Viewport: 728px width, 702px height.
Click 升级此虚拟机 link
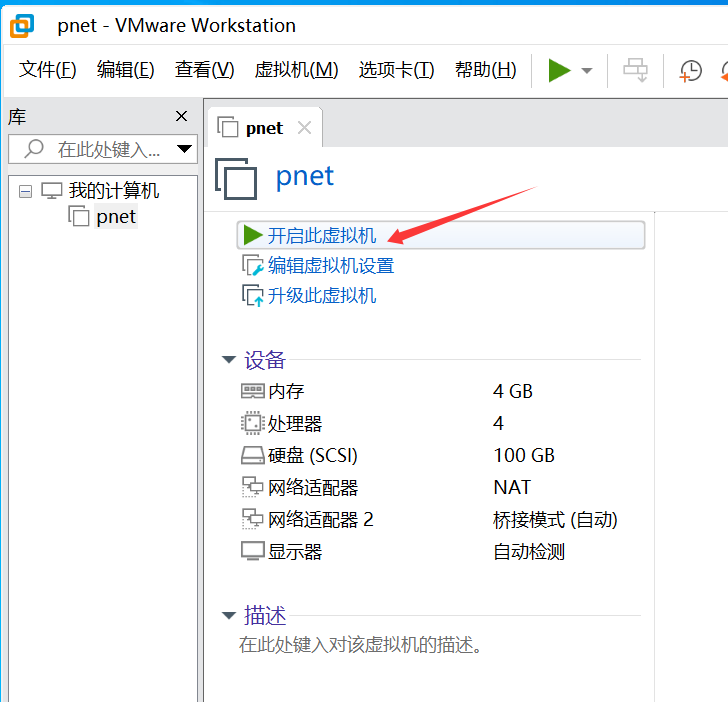tap(322, 295)
